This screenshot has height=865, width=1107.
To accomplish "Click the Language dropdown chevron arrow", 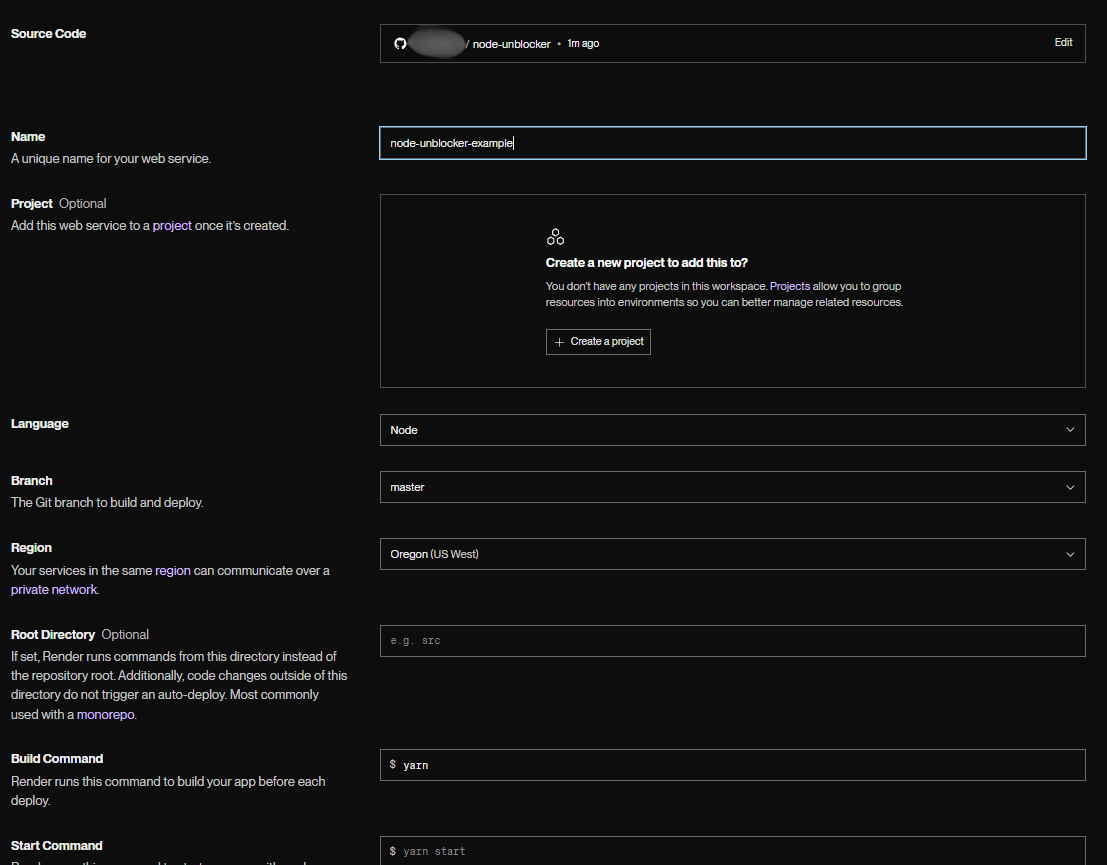I will [1070, 430].
